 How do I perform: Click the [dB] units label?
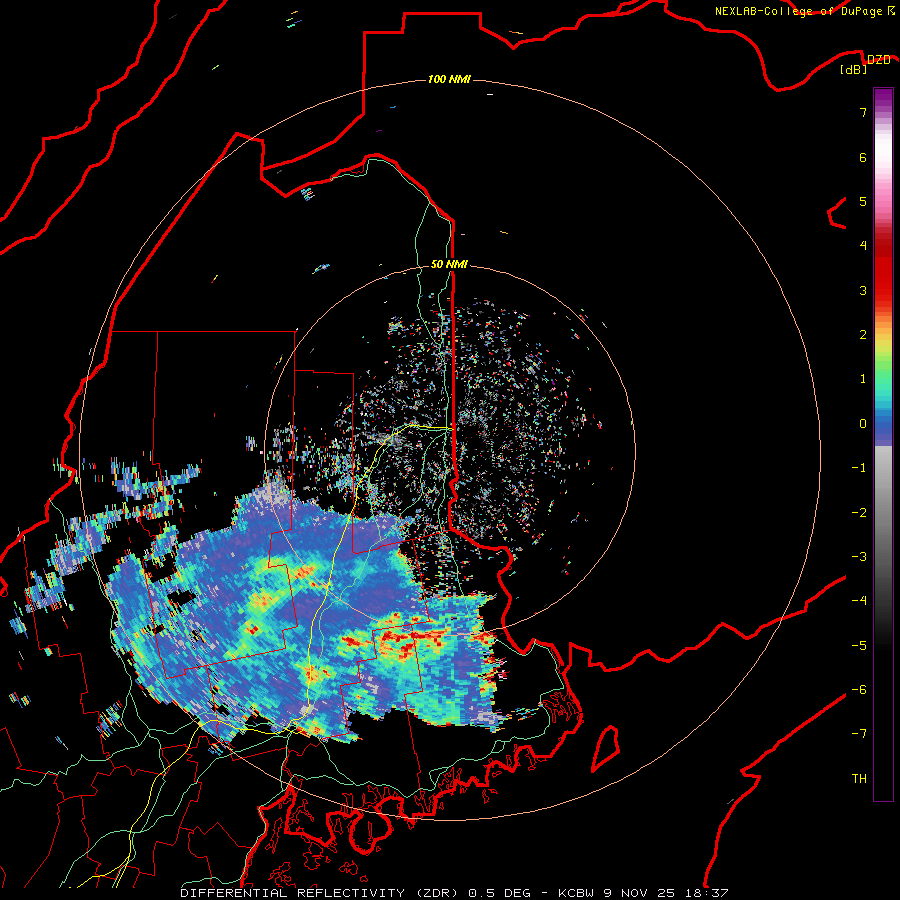click(x=854, y=70)
